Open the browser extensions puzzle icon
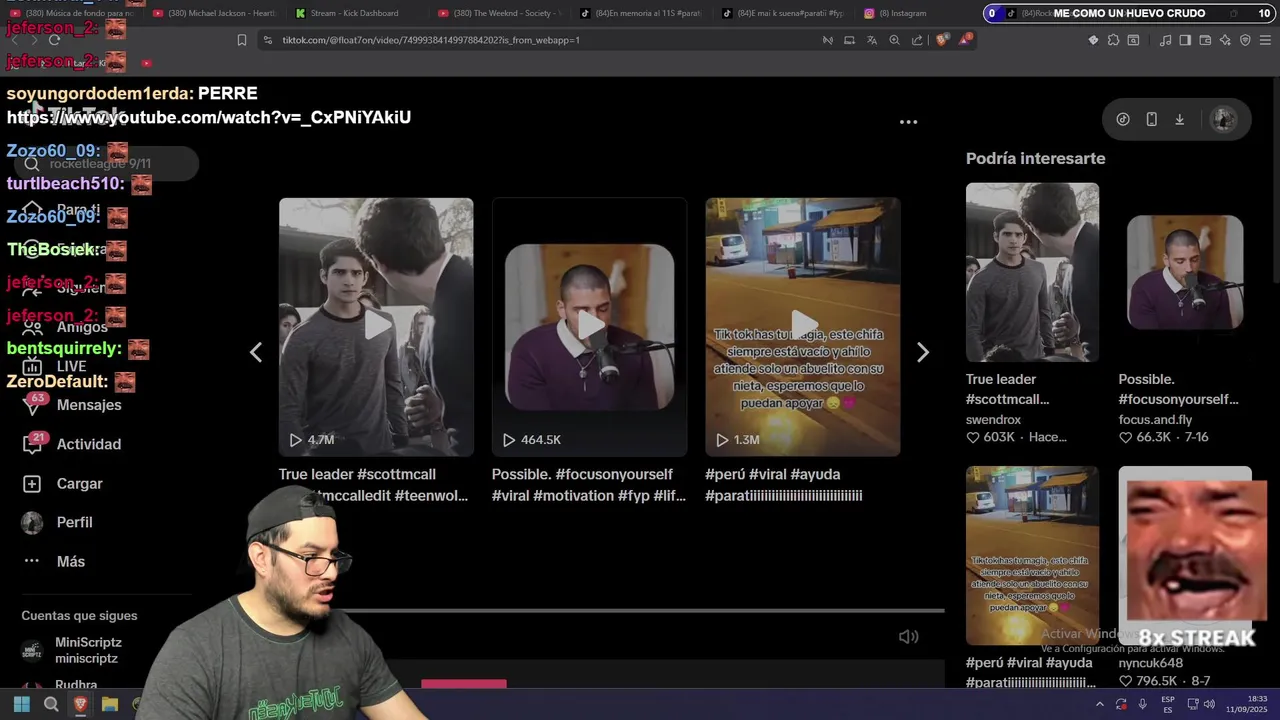Viewport: 1280px width, 720px height. pyautogui.click(x=1113, y=40)
